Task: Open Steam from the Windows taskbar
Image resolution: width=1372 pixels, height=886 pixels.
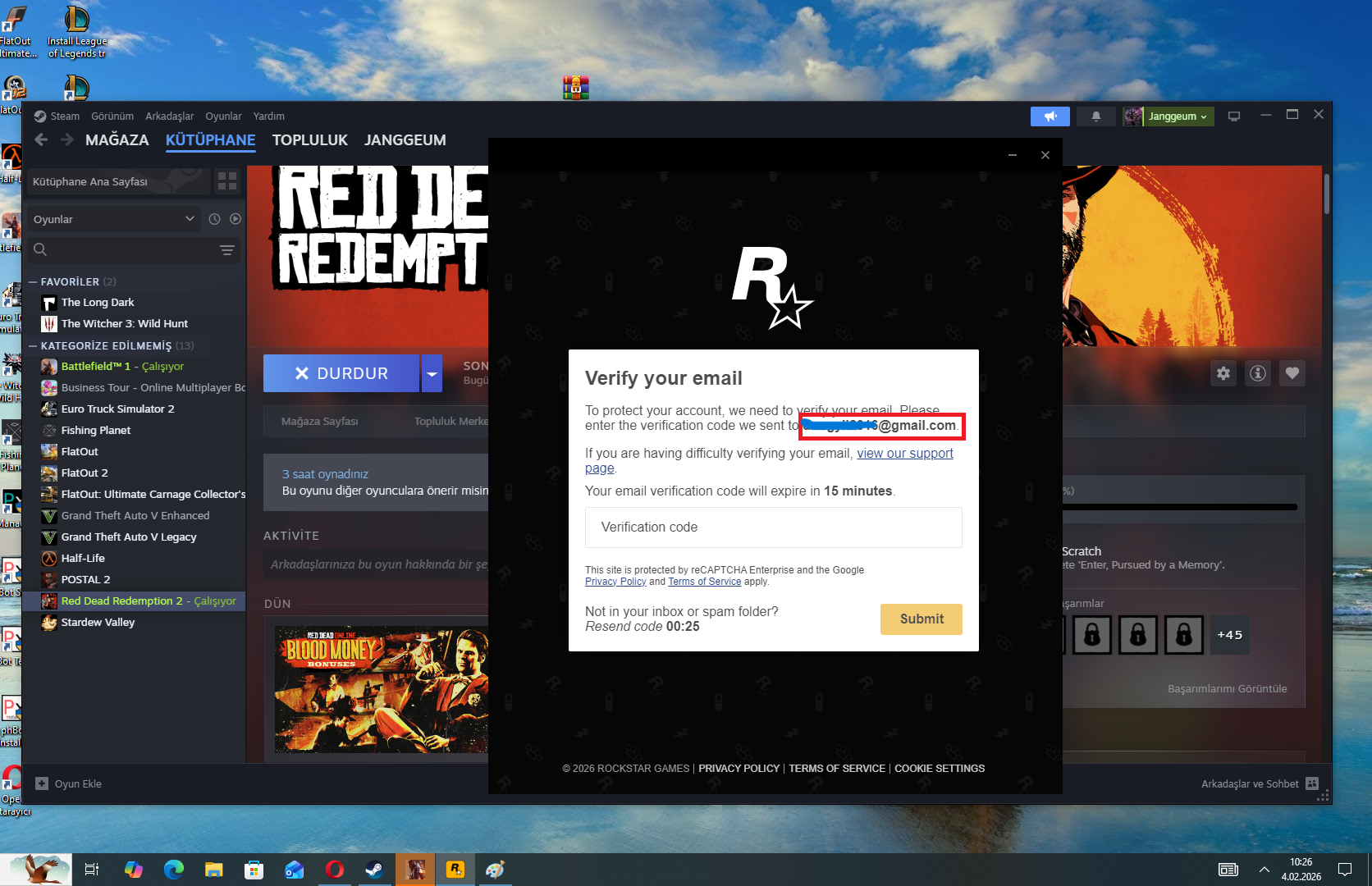Action: [x=374, y=870]
